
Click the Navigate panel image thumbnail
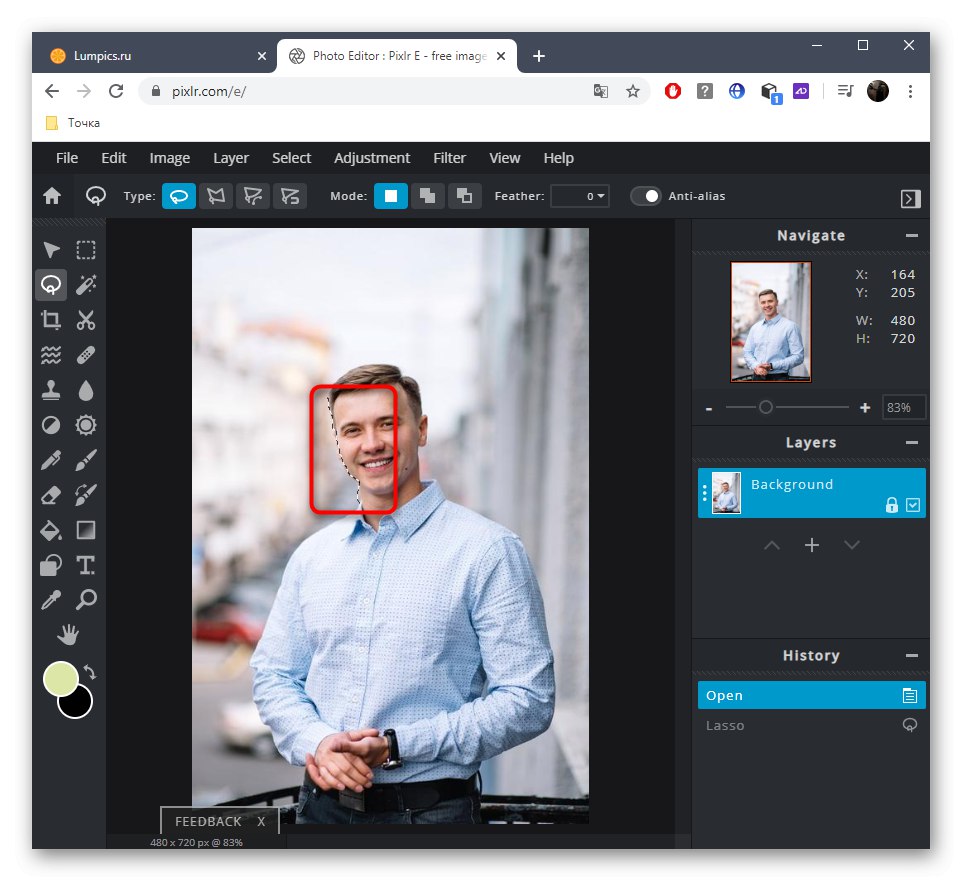tap(771, 322)
